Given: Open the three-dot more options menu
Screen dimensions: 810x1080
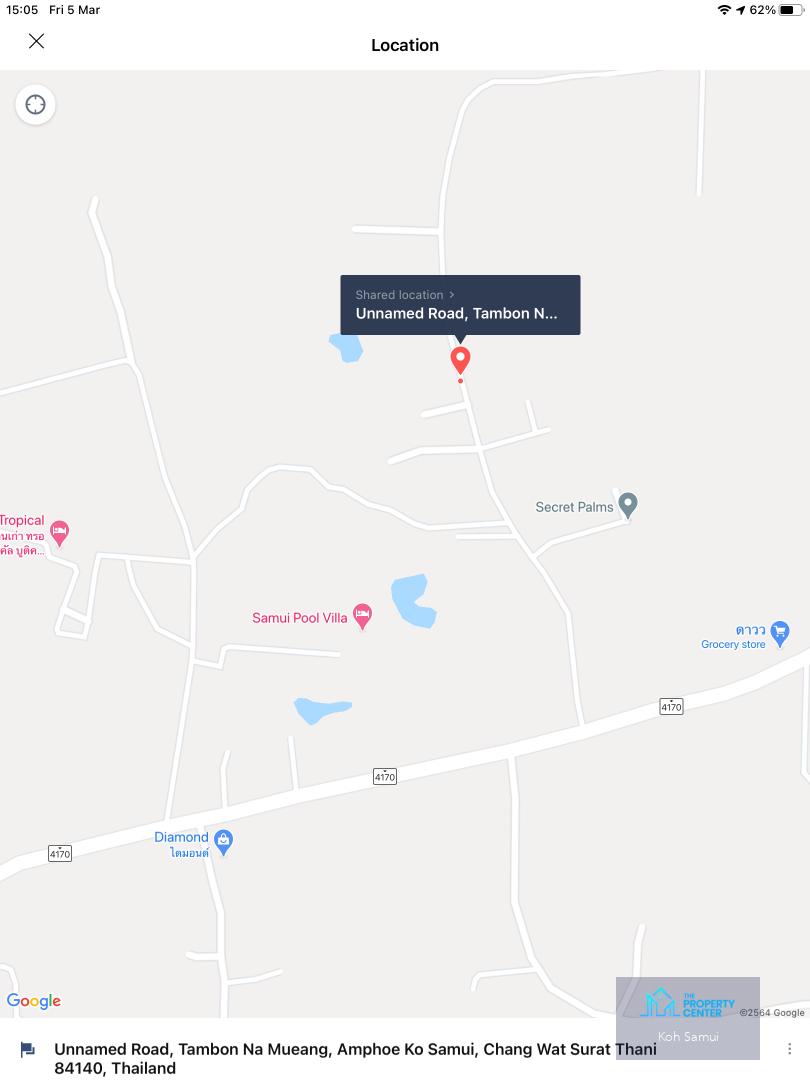Looking at the screenshot, I should 789,1049.
